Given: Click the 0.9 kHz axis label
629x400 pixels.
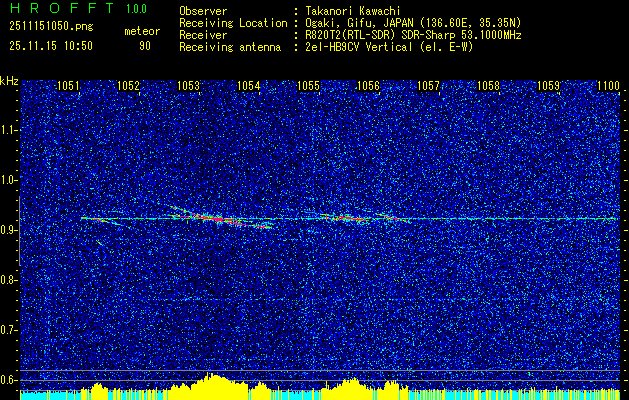Looking at the screenshot, I should (x=8, y=230).
